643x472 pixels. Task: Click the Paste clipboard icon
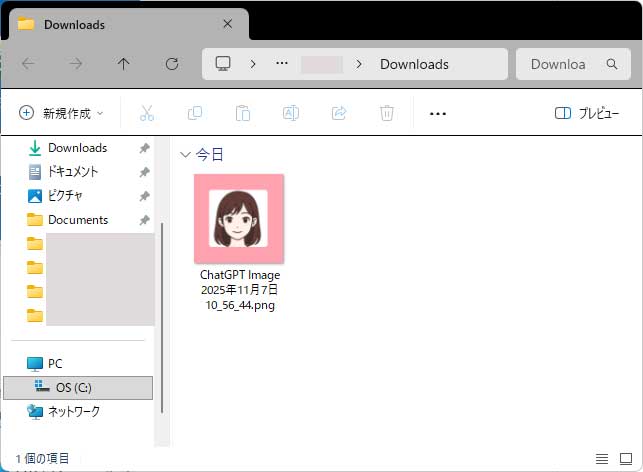(243, 113)
